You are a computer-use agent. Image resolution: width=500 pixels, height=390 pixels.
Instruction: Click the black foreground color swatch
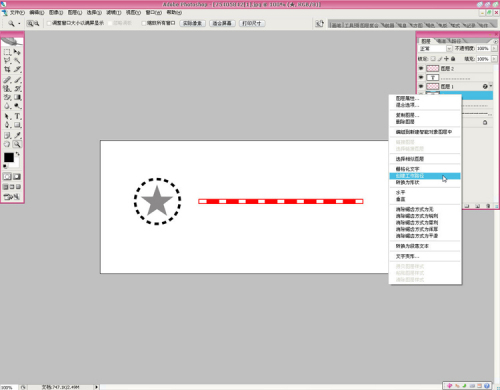click(x=8, y=157)
